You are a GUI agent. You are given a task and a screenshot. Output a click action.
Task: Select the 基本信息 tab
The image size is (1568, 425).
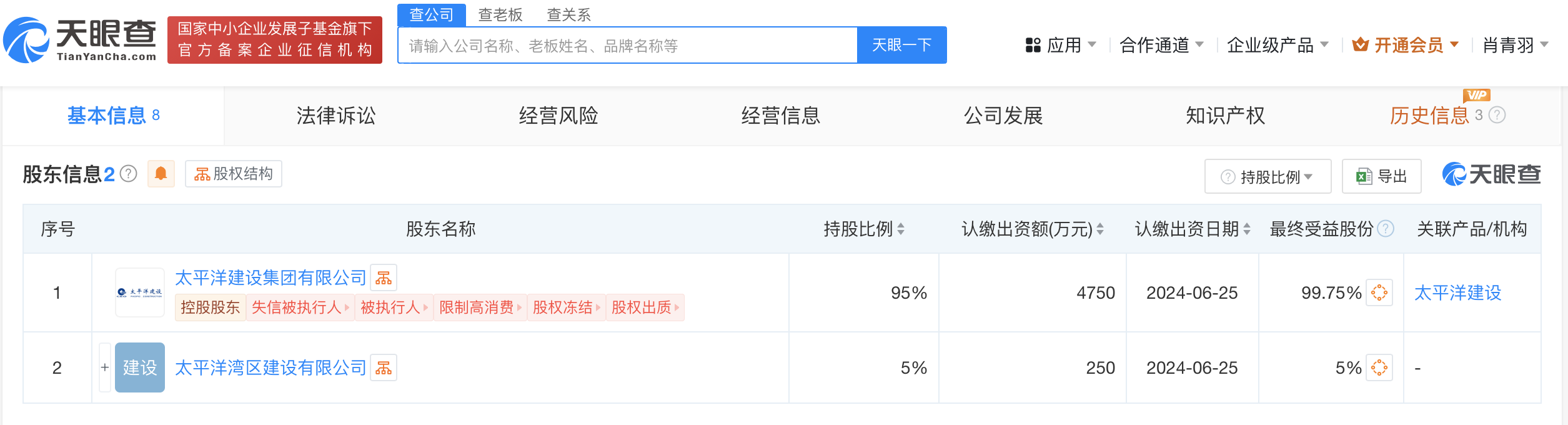click(113, 116)
